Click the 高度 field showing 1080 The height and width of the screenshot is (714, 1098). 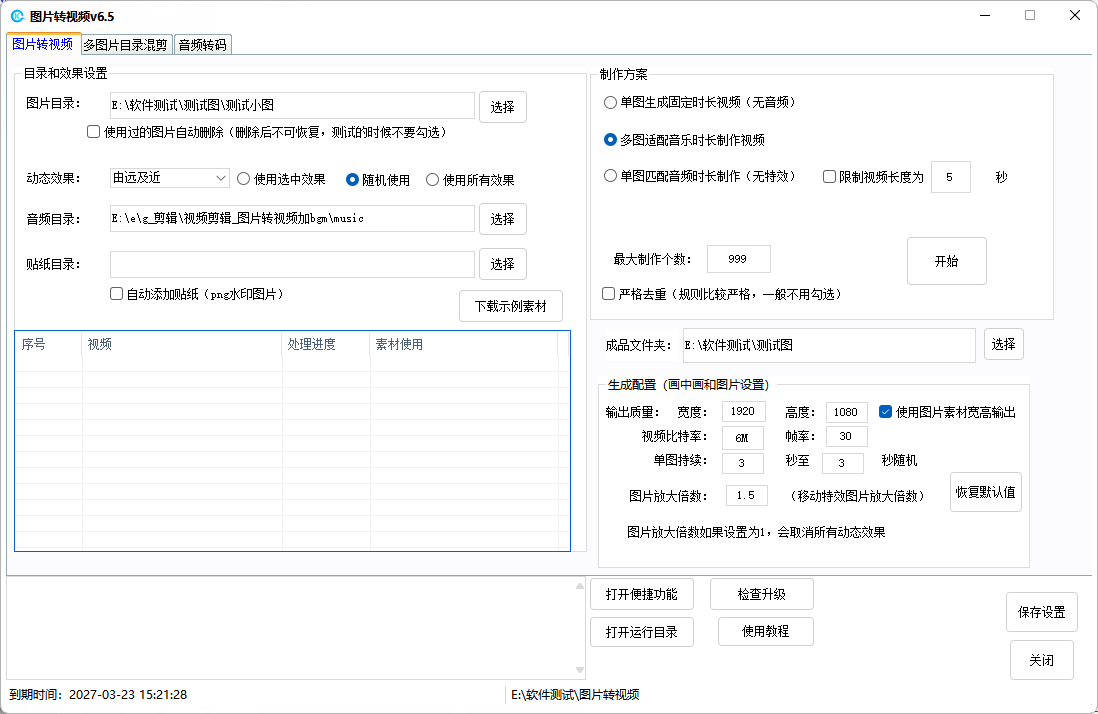point(847,412)
